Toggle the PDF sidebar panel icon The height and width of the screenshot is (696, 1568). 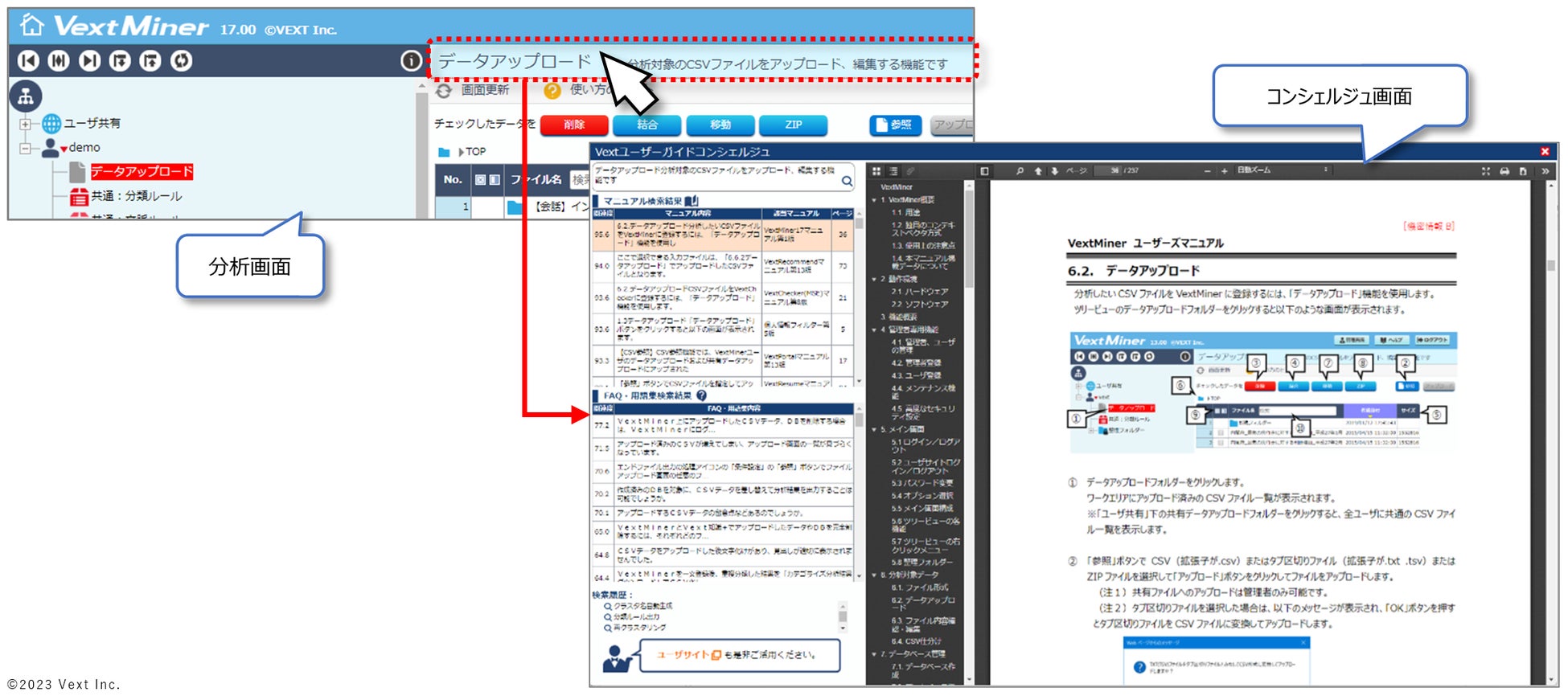[x=984, y=171]
